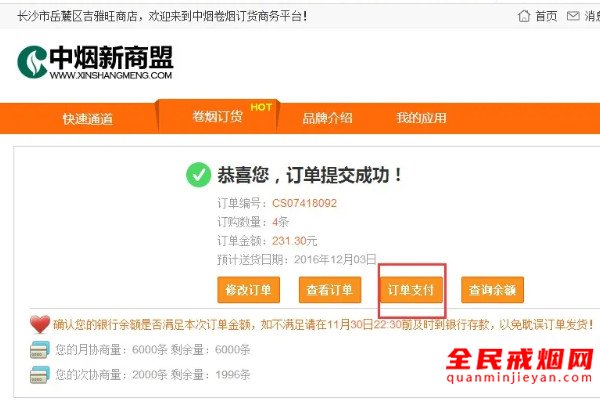Click the 订单支付 button
The width and height of the screenshot is (600, 400).
click(411, 290)
